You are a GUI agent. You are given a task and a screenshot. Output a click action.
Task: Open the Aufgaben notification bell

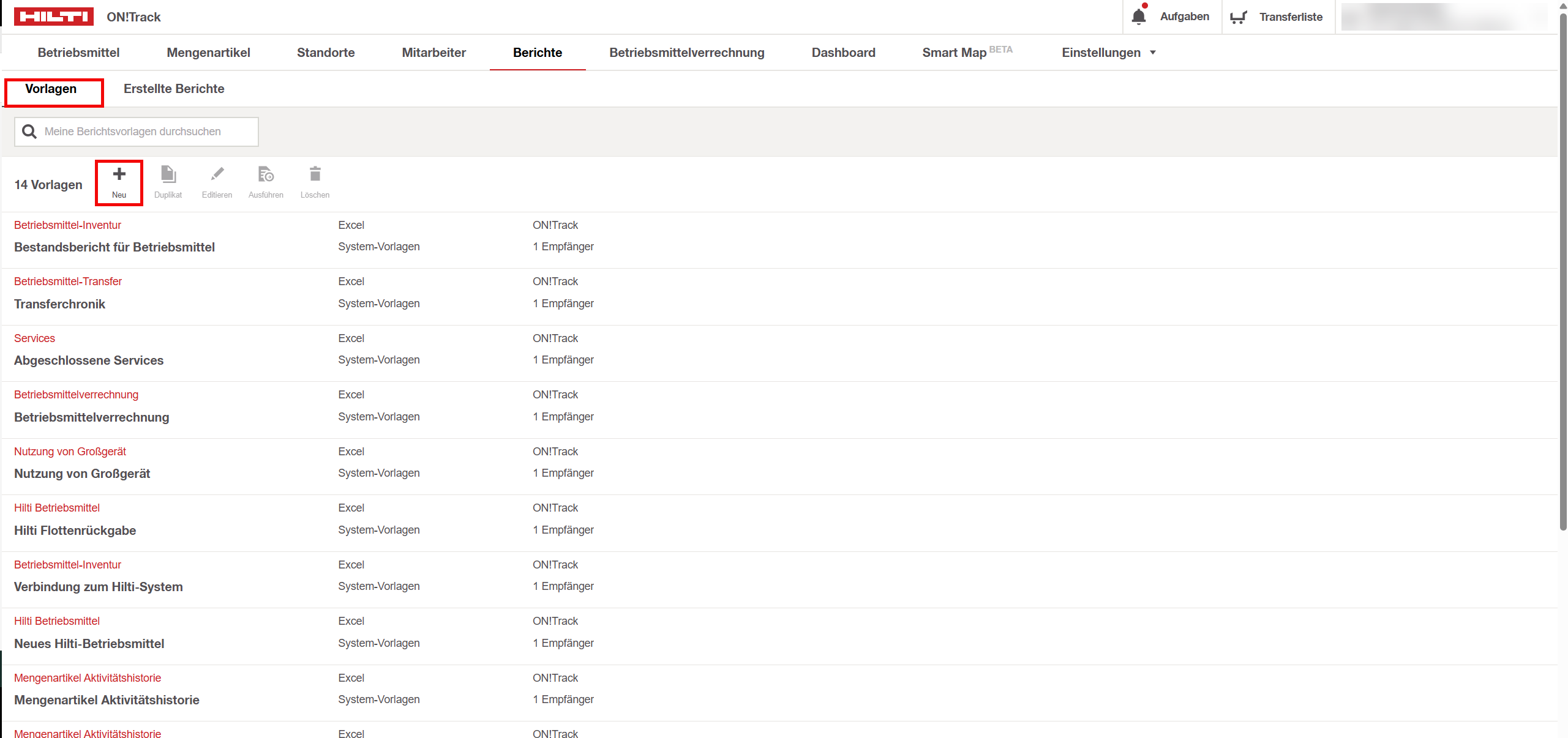click(x=1139, y=17)
